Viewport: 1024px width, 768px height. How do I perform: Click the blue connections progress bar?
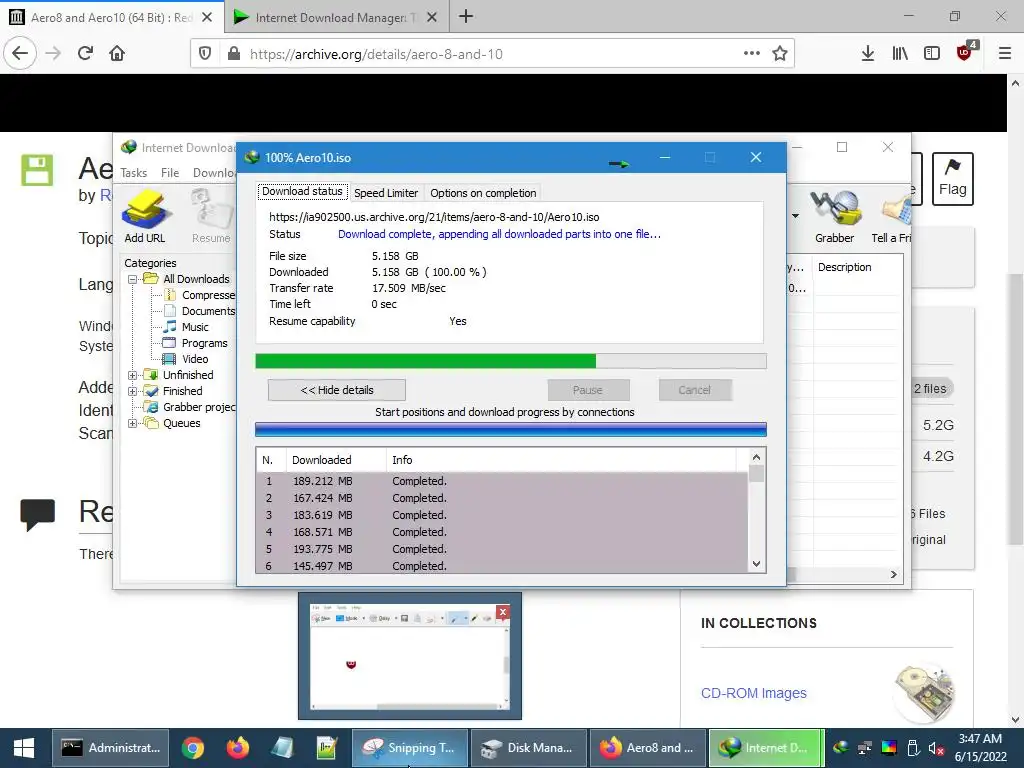pos(511,429)
